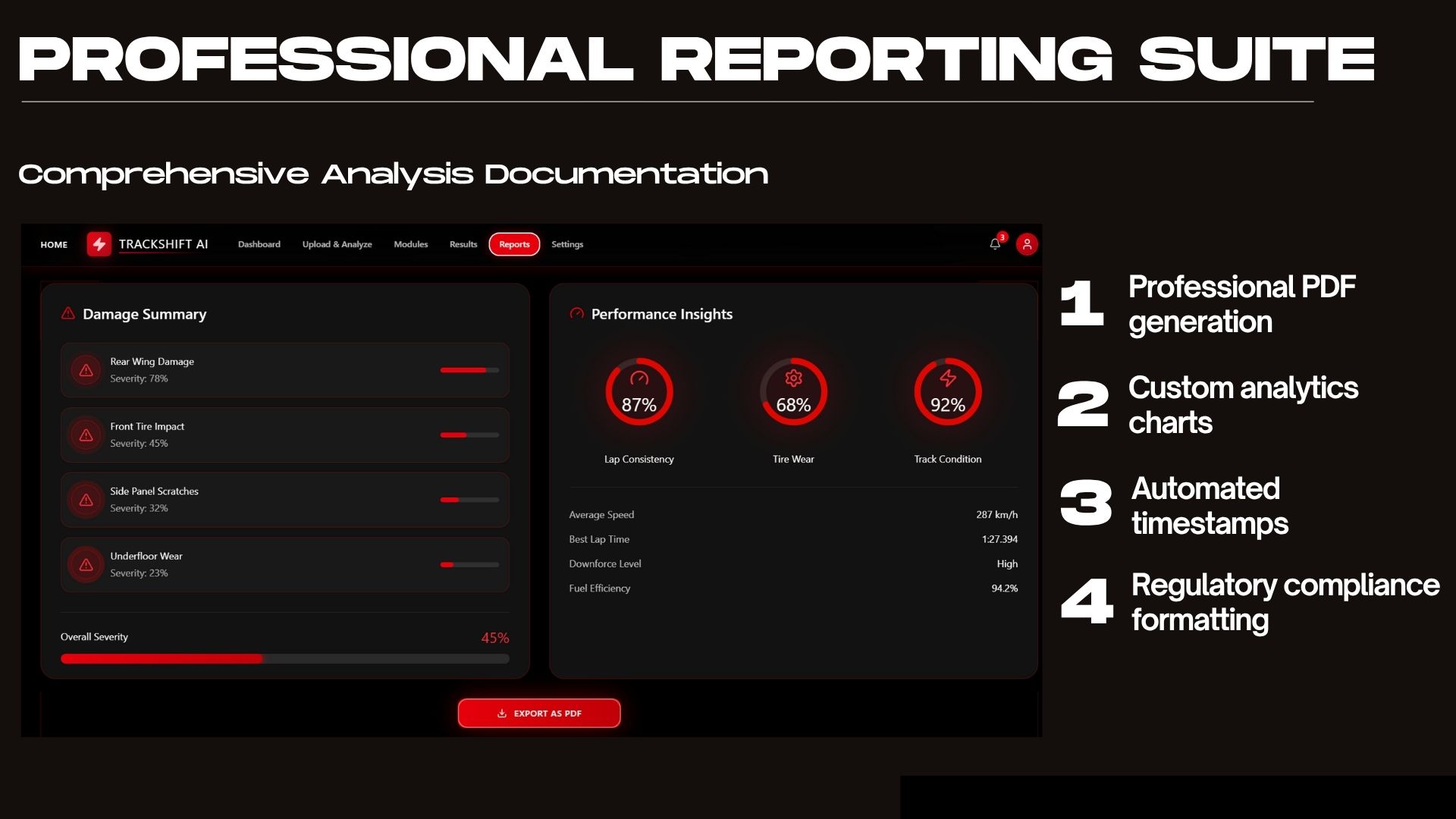Click the Rear Wing severity bar
The width and height of the screenshot is (1456, 819).
coord(469,370)
